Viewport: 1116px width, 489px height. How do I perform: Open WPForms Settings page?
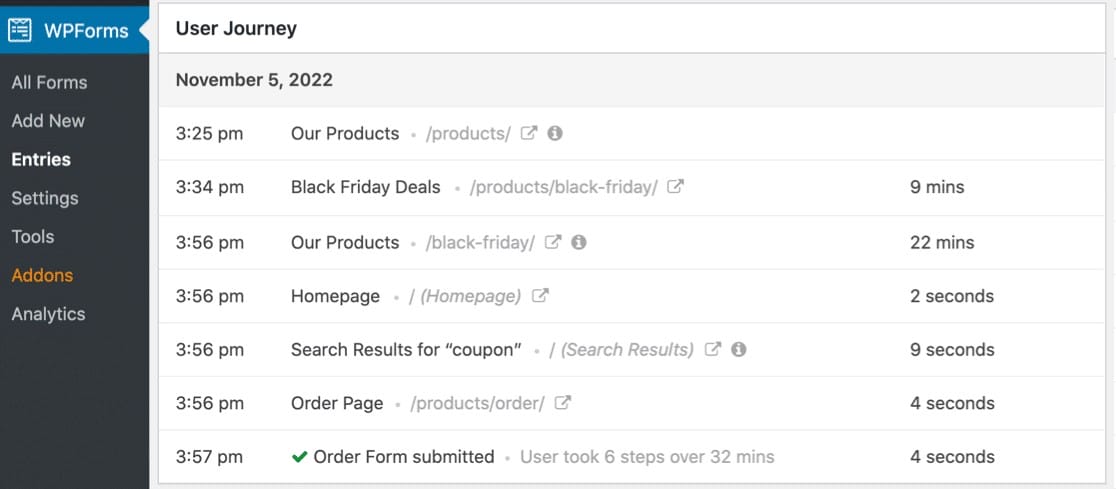click(45, 198)
